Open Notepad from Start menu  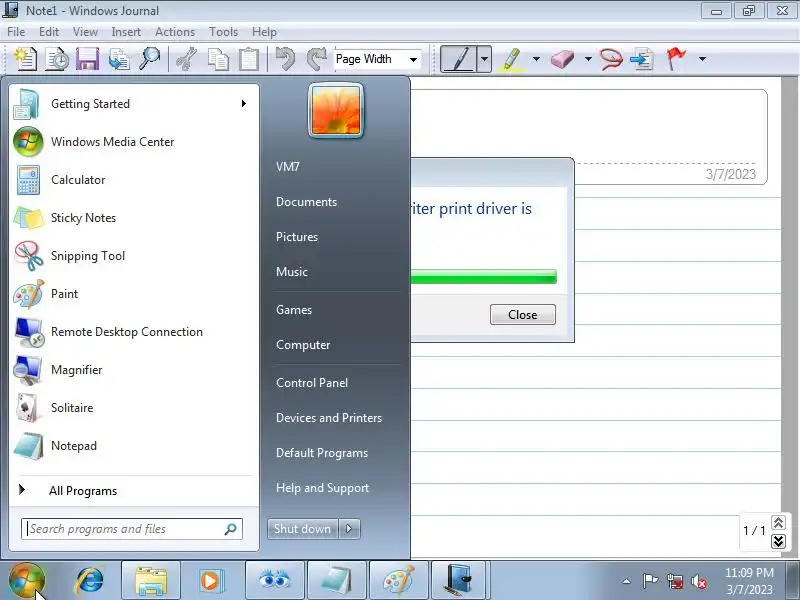pyautogui.click(x=134, y=446)
